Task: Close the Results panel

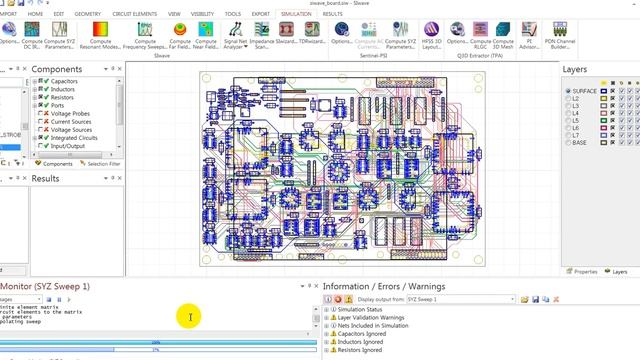Action: (x=119, y=178)
